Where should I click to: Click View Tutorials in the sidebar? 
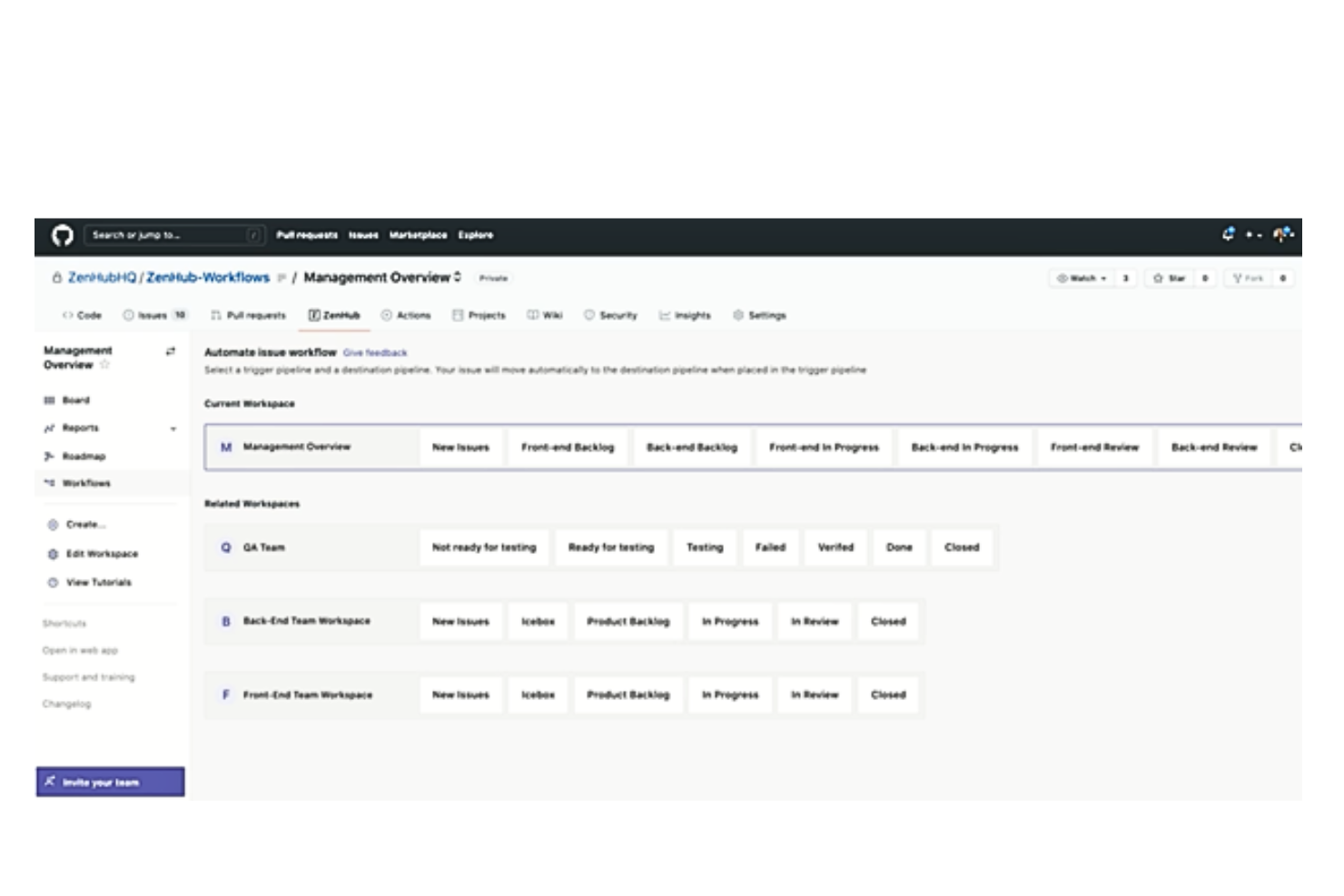tap(89, 583)
